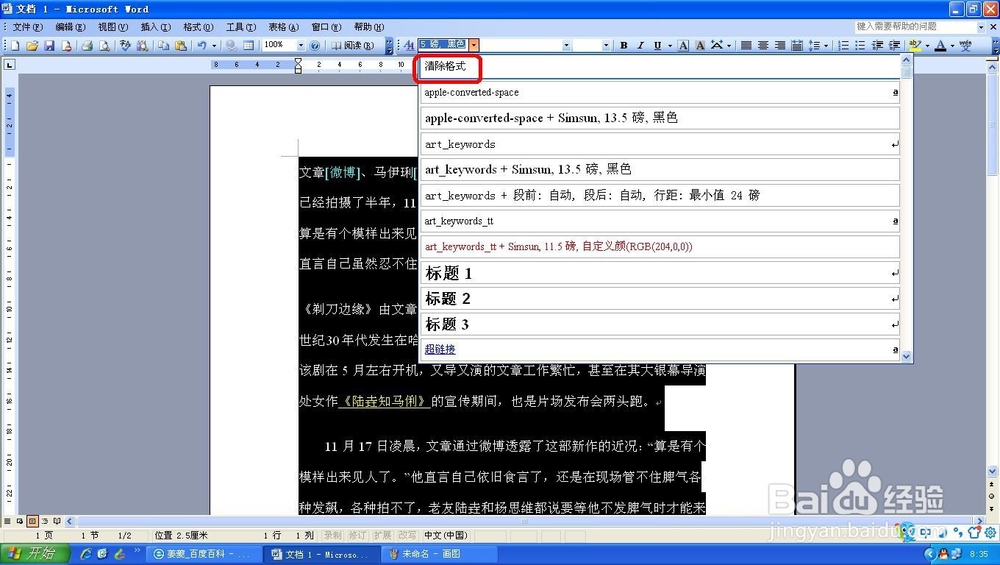Choose 标题 1 style from list
The width and height of the screenshot is (1000, 565).
coord(659,273)
